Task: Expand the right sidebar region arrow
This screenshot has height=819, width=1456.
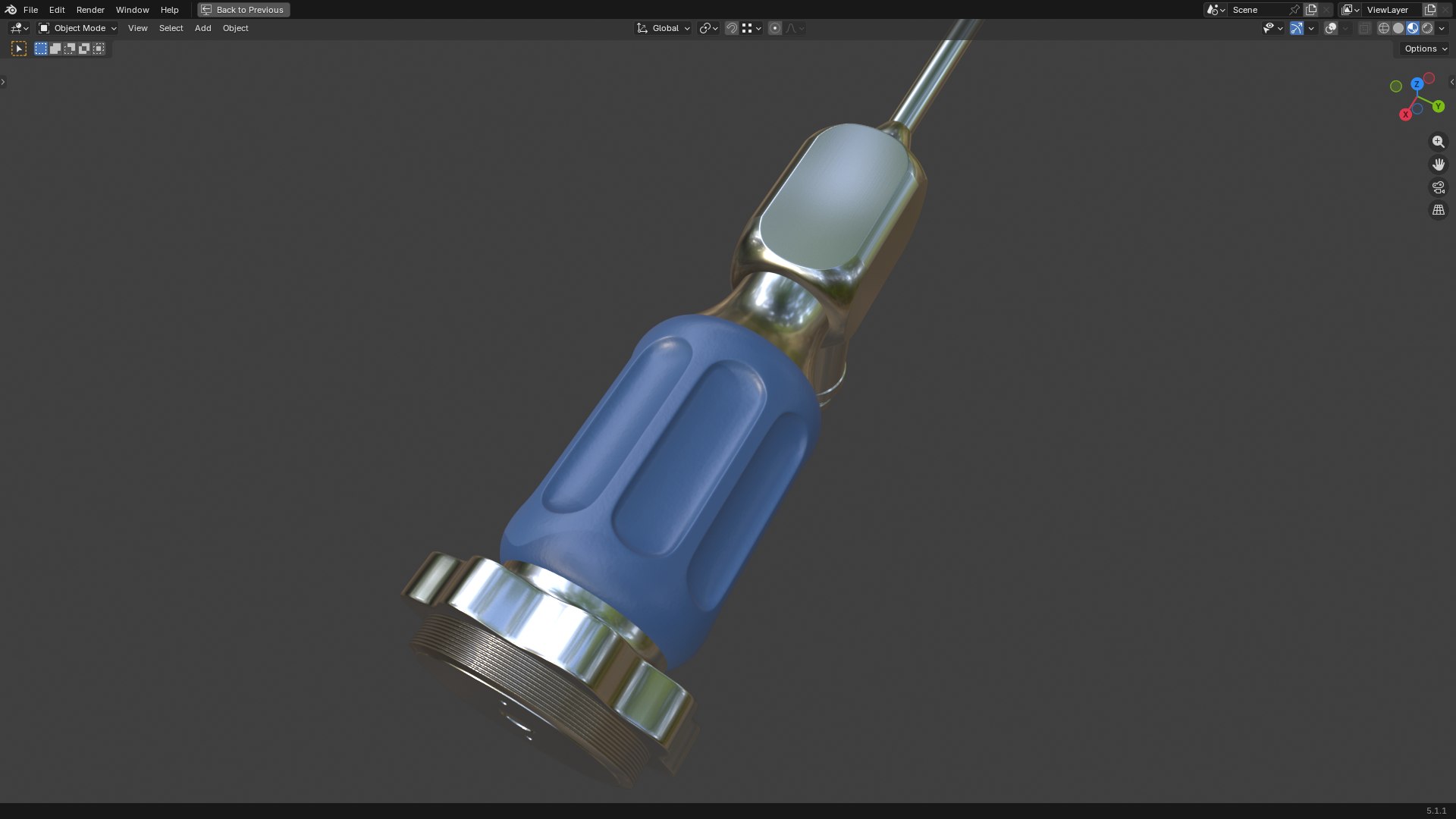Action: (1451, 82)
